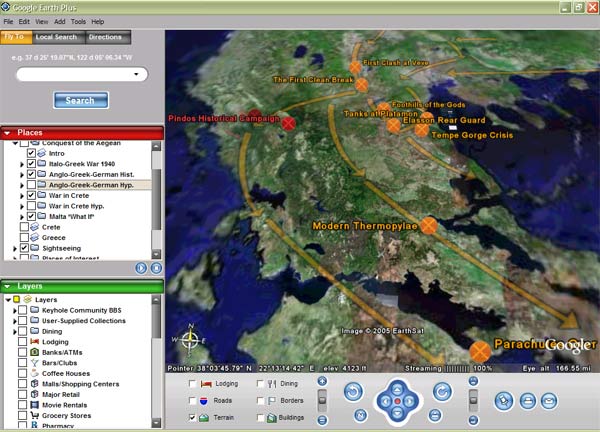Stop the Places tour
The height and width of the screenshot is (432, 600).
click(x=156, y=268)
